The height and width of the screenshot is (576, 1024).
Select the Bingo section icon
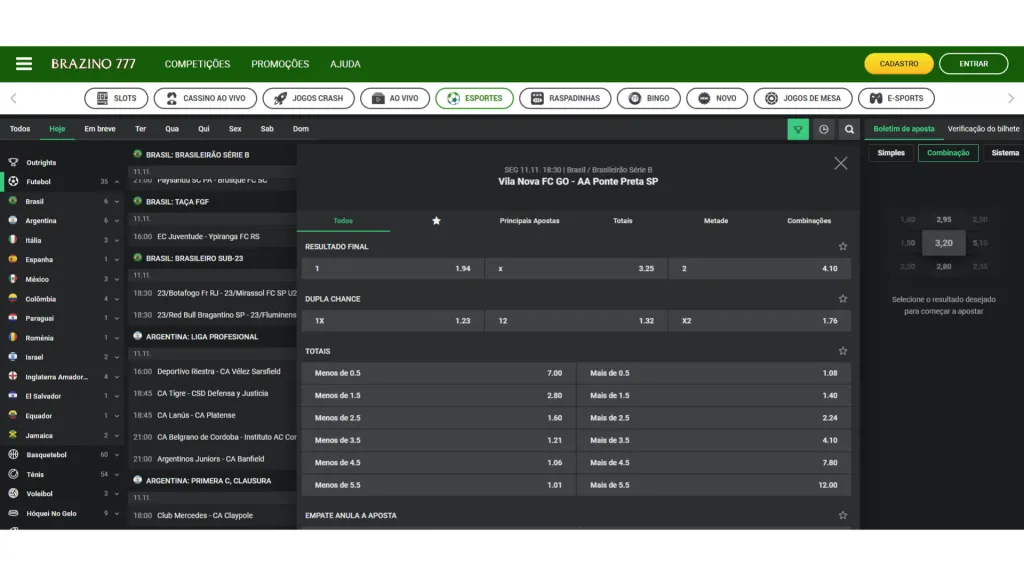point(632,98)
